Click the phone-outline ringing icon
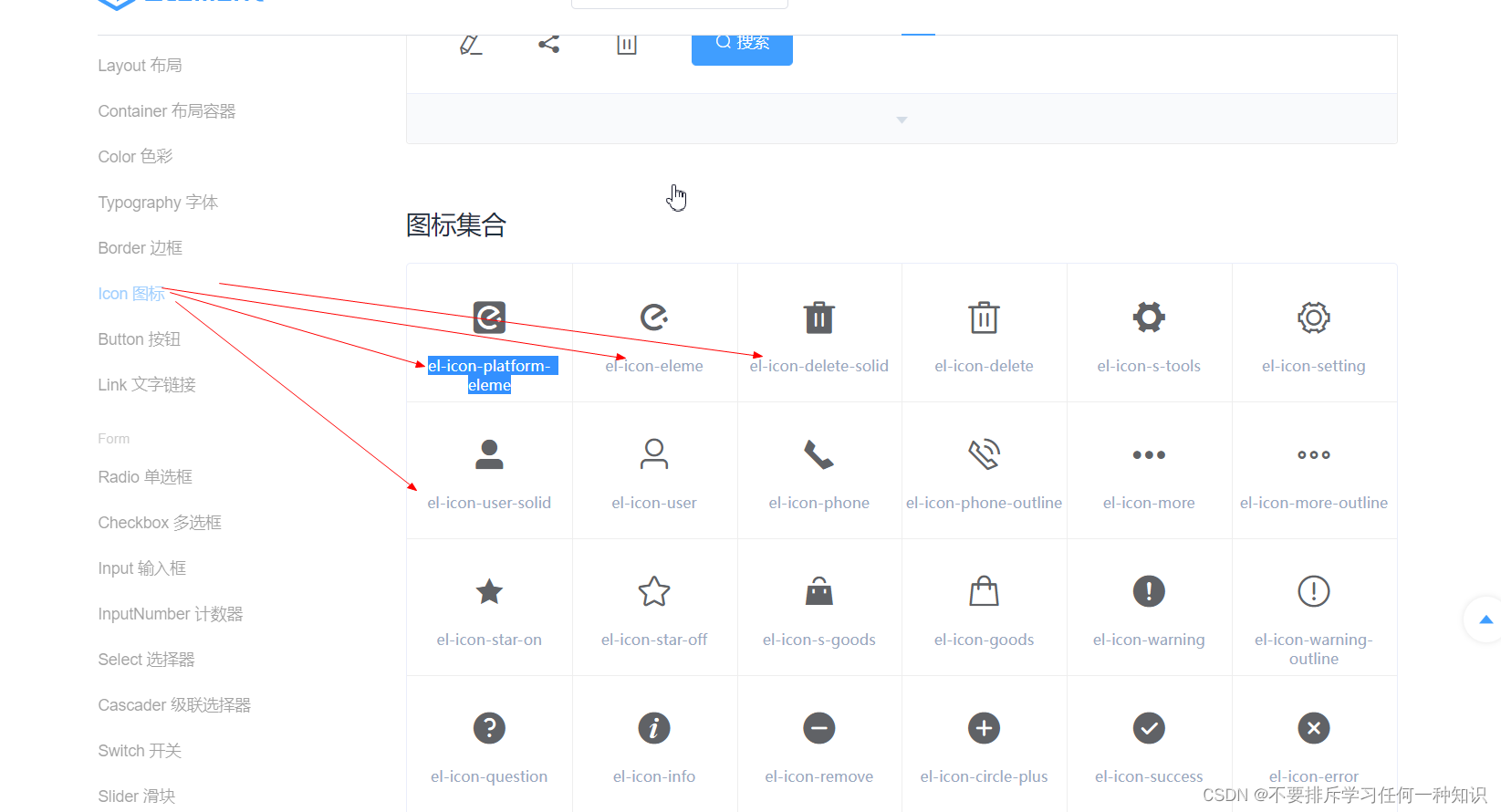Viewport: 1501px width, 812px height. tap(984, 454)
